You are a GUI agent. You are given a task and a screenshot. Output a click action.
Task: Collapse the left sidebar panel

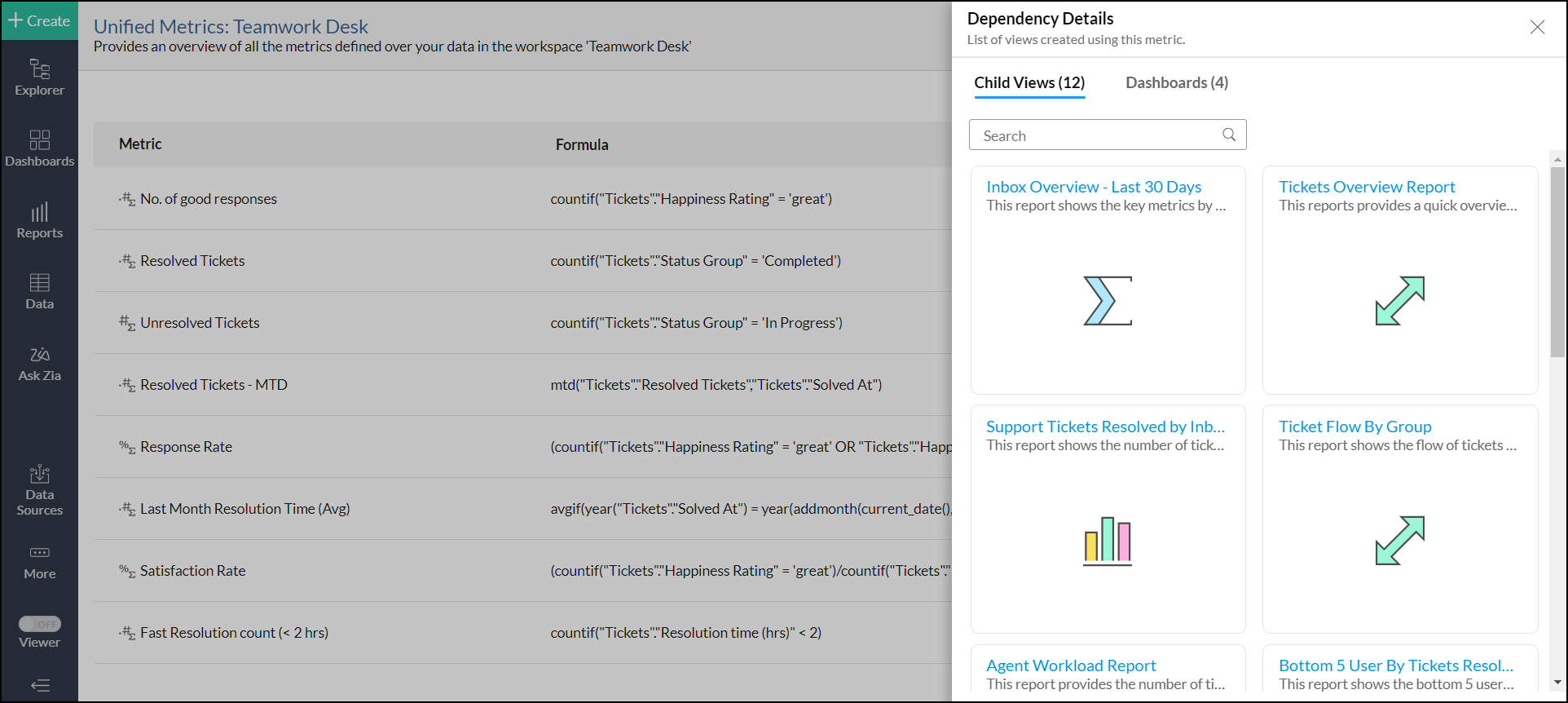coord(40,685)
